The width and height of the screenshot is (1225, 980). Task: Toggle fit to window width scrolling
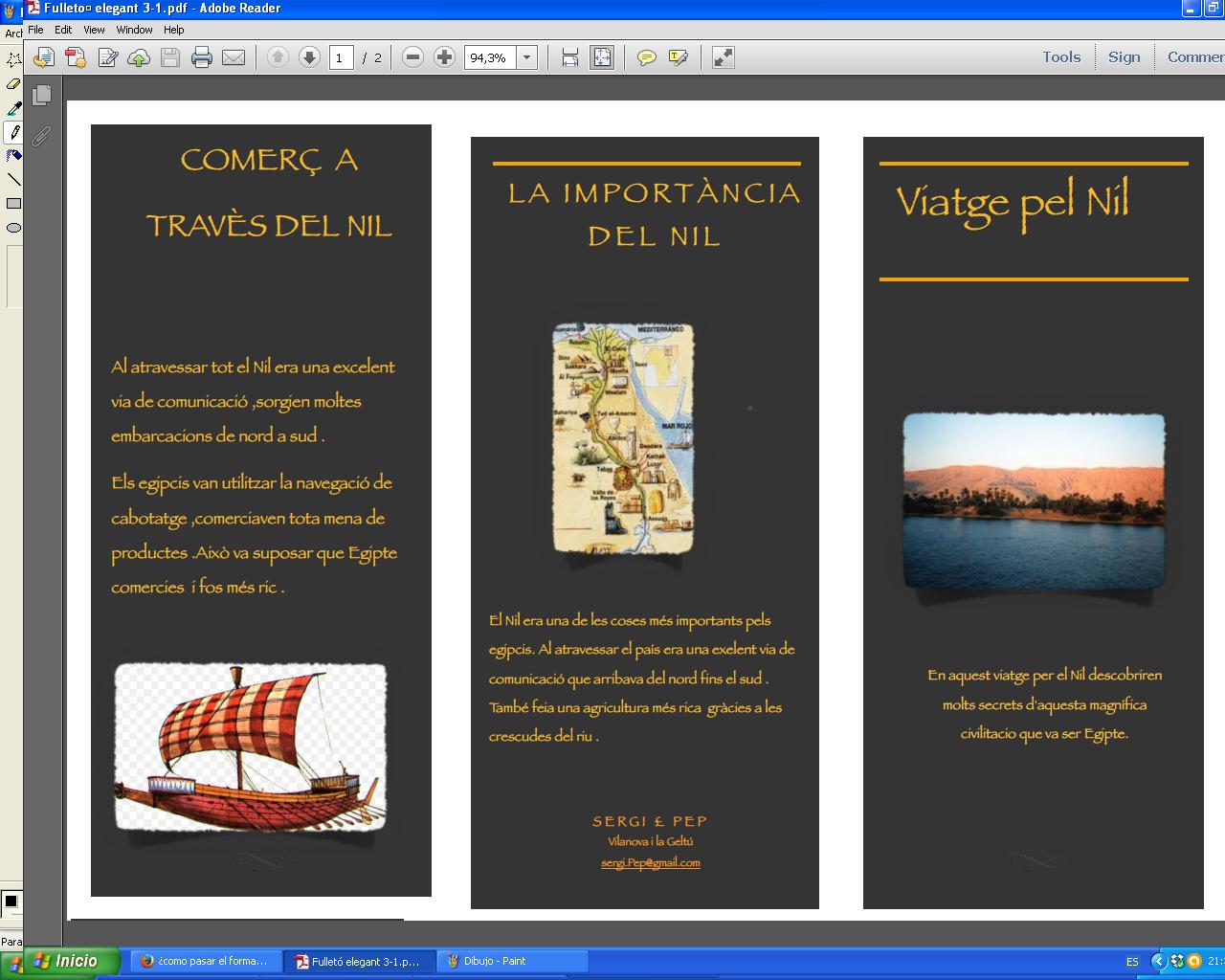point(570,57)
